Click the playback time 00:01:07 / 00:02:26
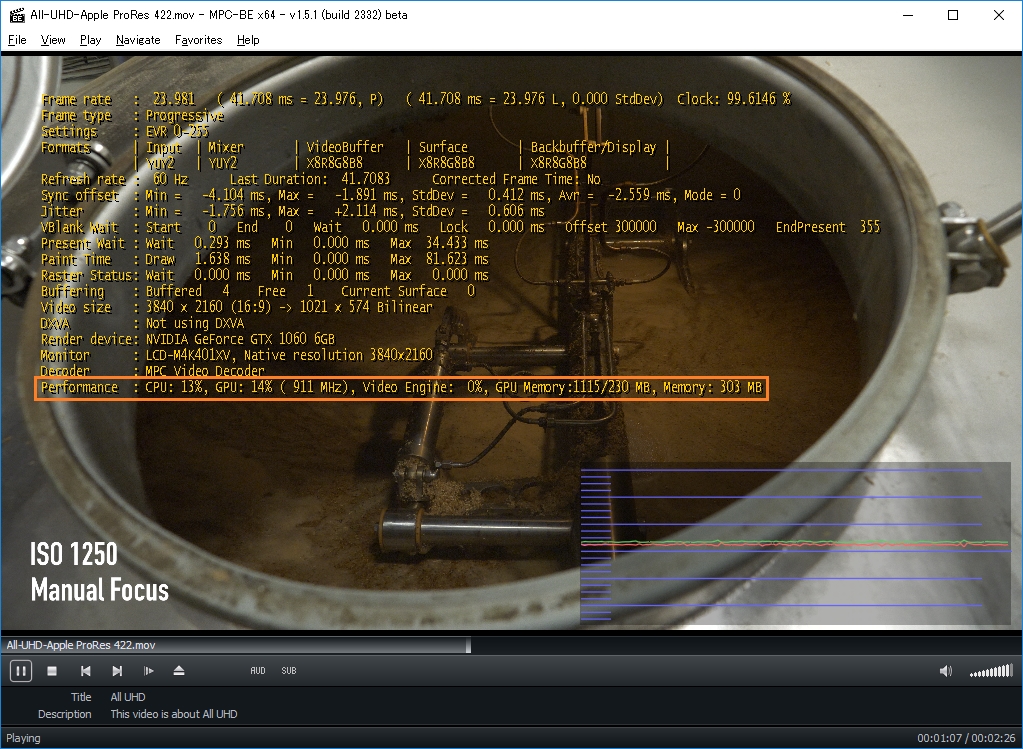Image resolution: width=1023 pixels, height=749 pixels. [968, 738]
